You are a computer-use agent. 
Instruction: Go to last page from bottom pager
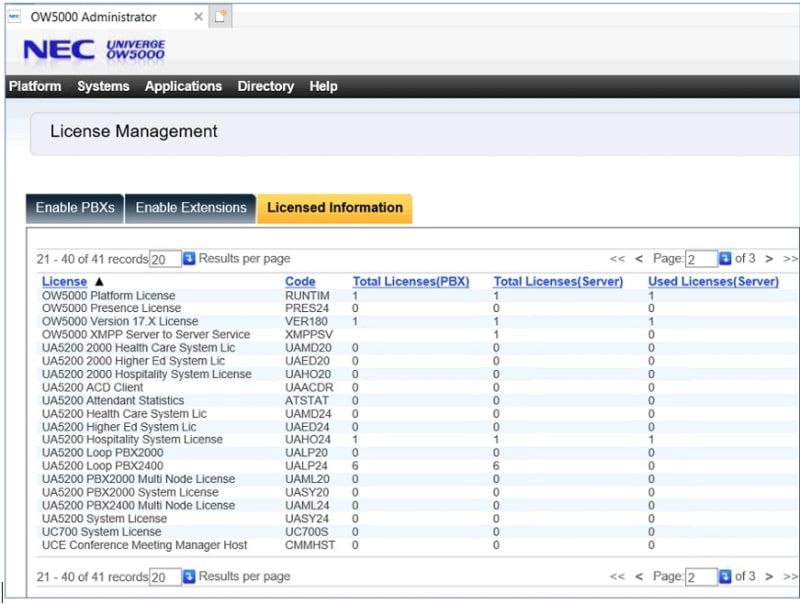coord(790,576)
